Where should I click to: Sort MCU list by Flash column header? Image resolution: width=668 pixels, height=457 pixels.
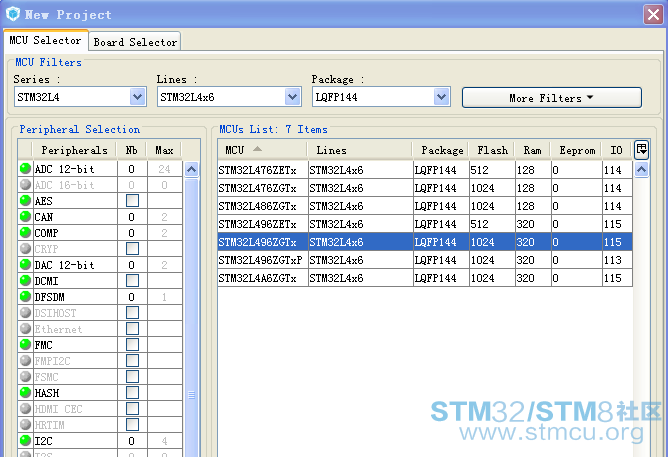pyautogui.click(x=492, y=150)
